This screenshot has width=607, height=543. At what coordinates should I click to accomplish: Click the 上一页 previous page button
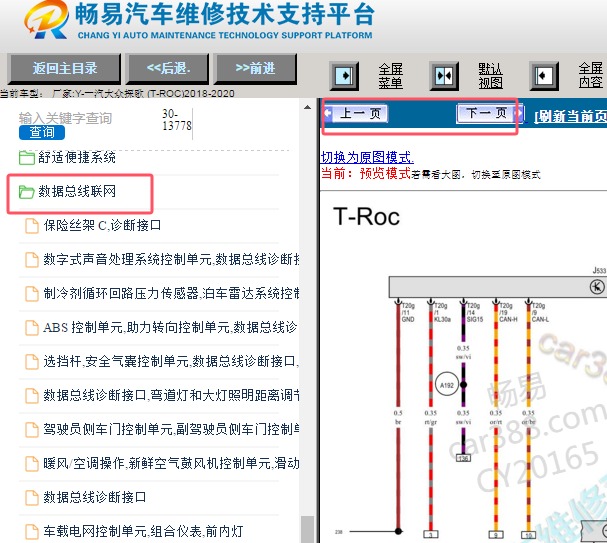coord(356,113)
